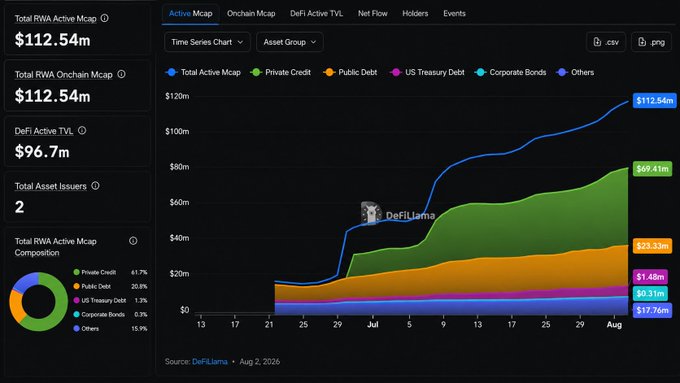Toggle Private Credit series in chart legend

pyautogui.click(x=281, y=72)
